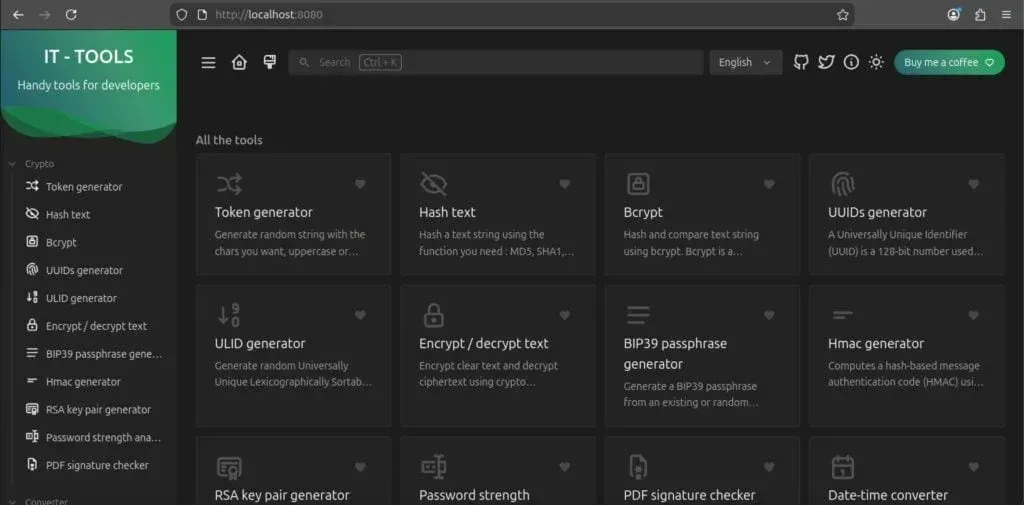
Task: Favorite the Hmac generator card heart
Action: click(x=973, y=316)
